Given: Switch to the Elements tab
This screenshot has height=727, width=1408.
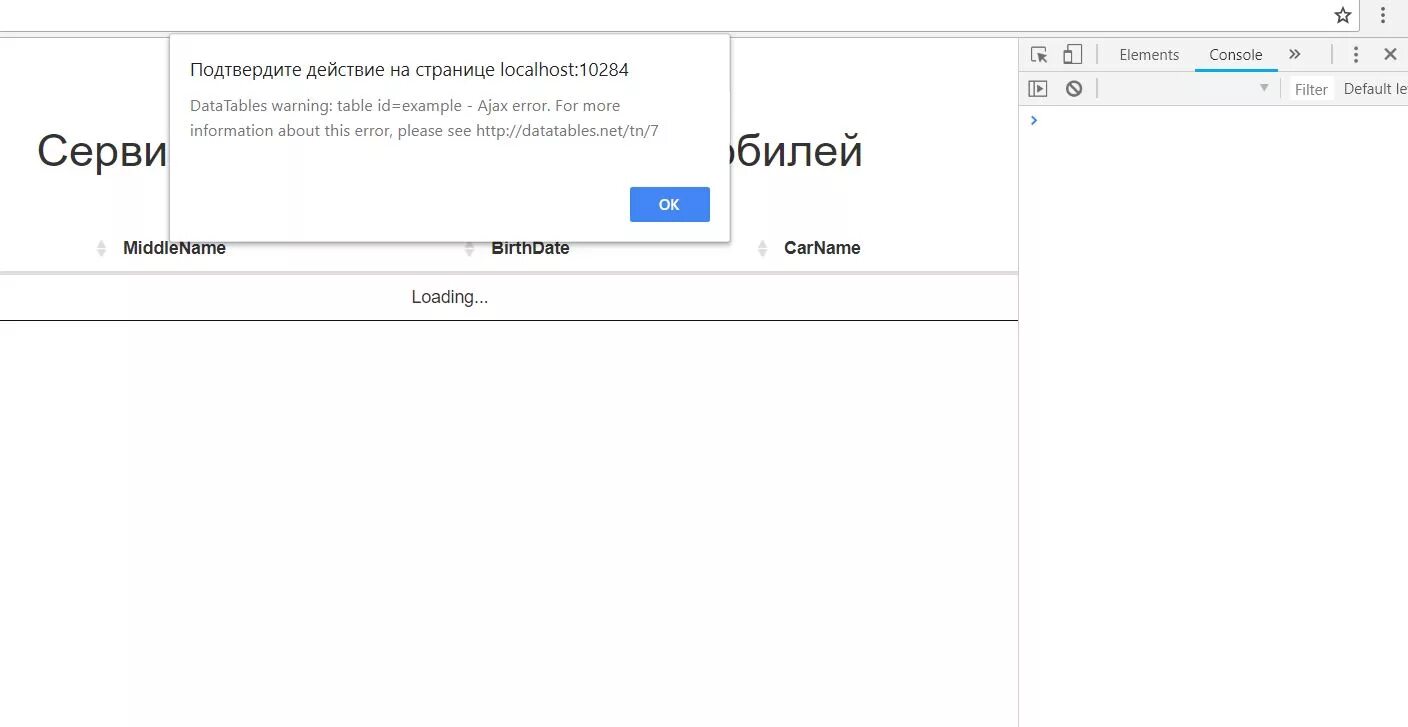Looking at the screenshot, I should point(1149,55).
